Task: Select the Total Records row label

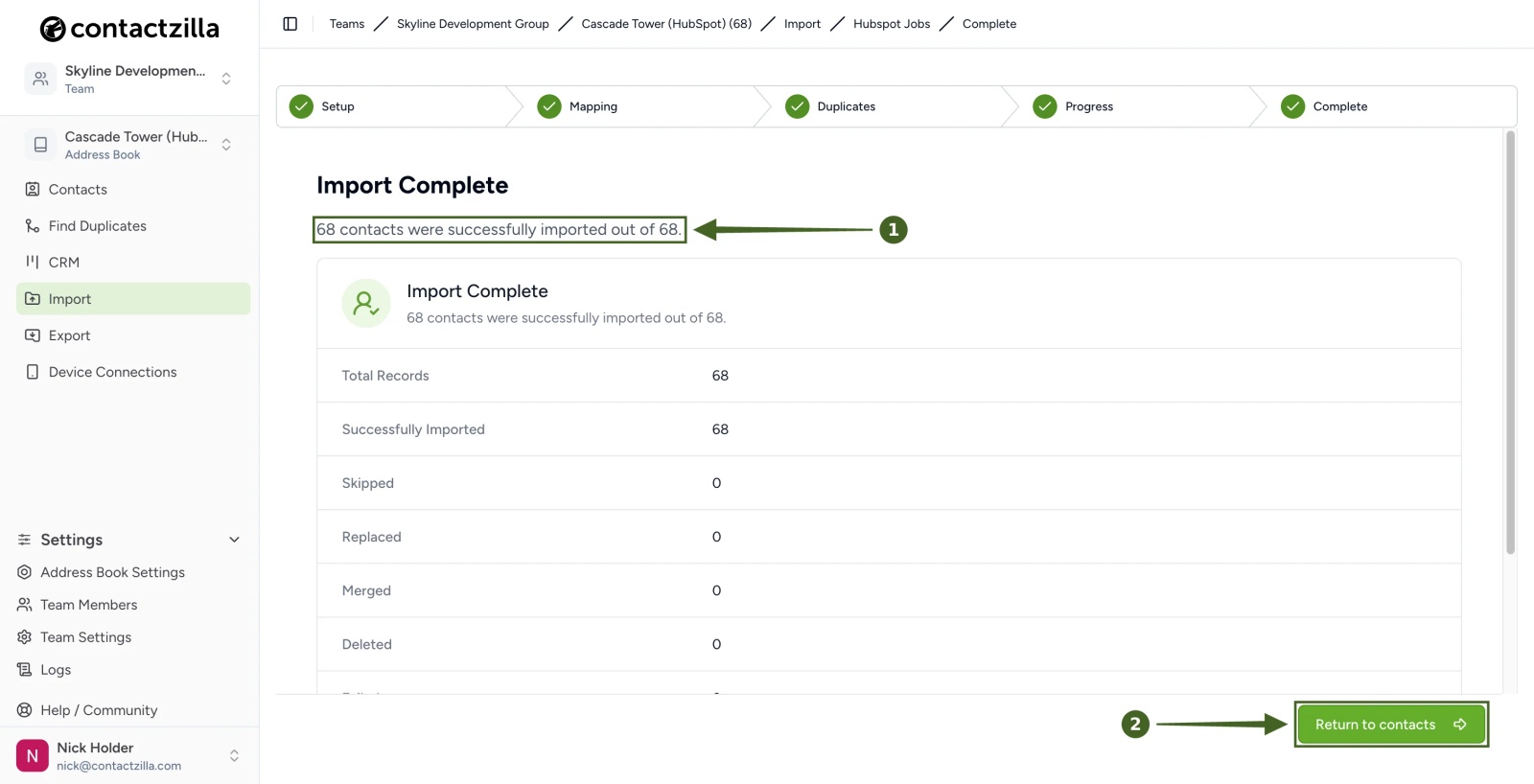Action: (385, 376)
